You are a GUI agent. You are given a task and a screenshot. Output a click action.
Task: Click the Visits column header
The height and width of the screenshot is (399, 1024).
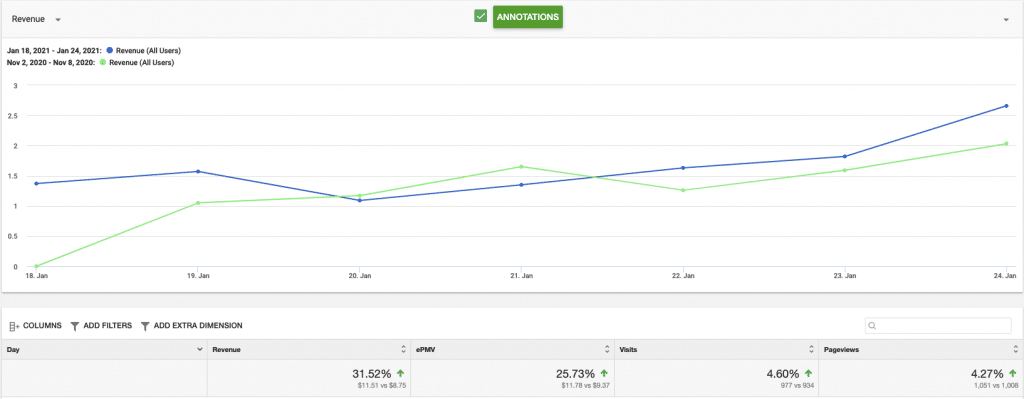716,349
